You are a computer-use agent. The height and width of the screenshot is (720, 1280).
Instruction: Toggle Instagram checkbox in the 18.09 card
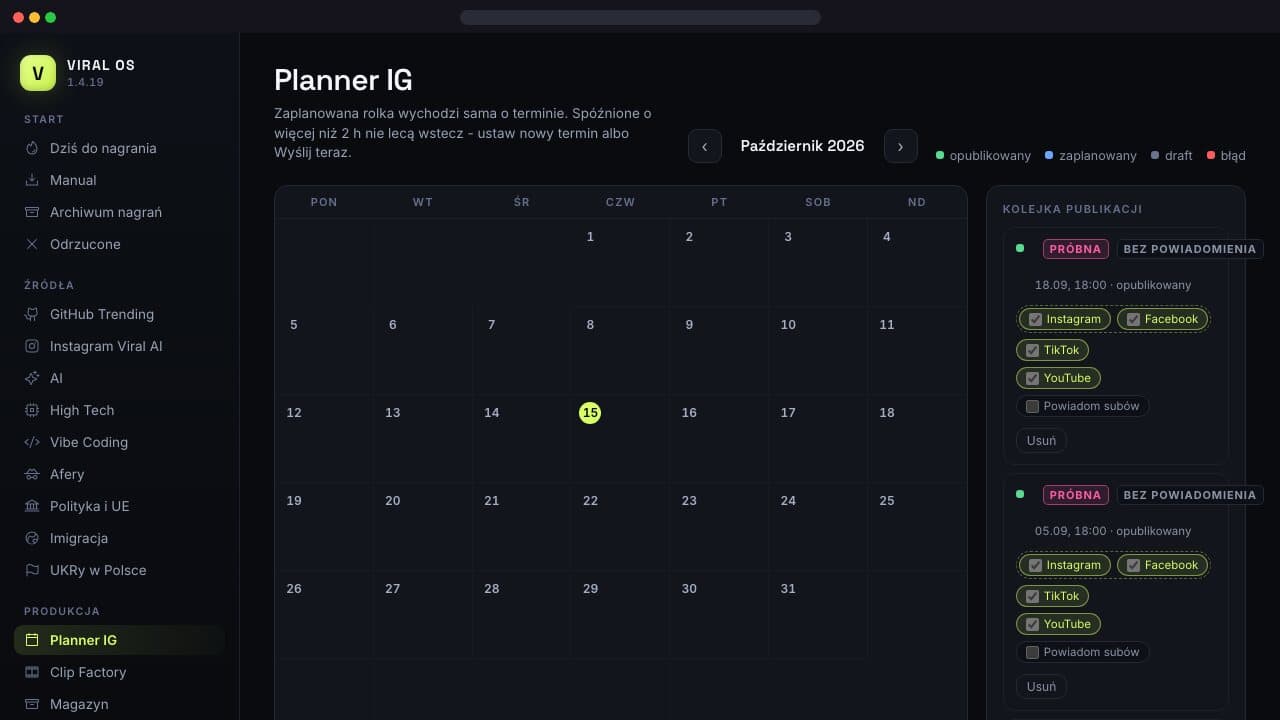coord(1036,319)
